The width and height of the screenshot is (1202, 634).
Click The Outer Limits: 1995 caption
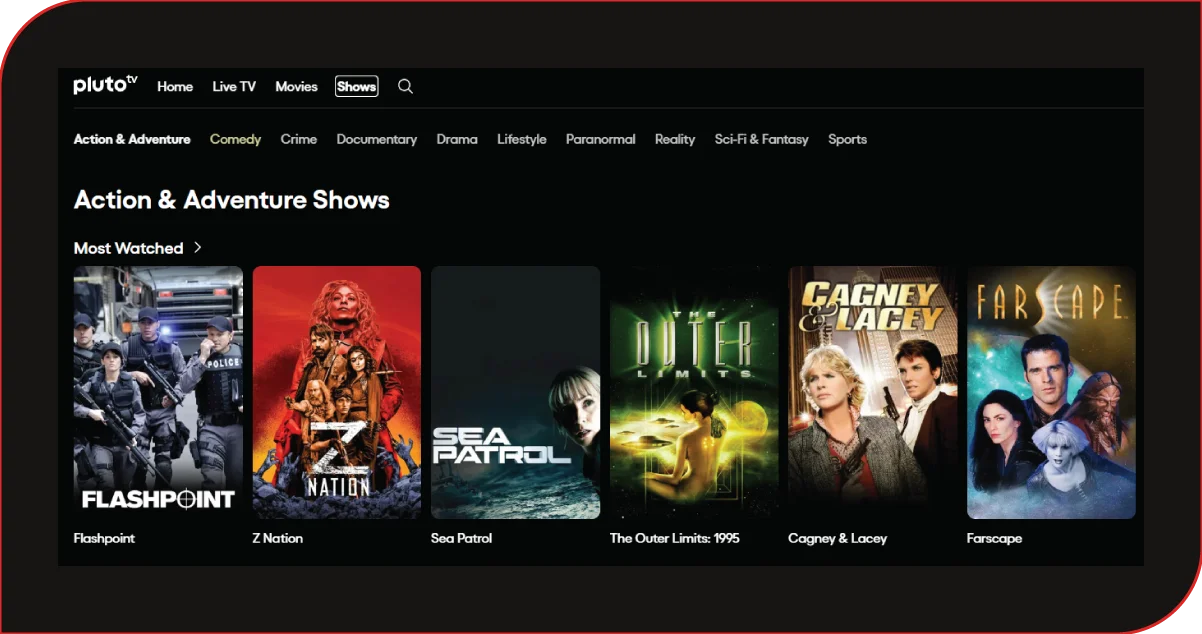pyautogui.click(x=674, y=538)
